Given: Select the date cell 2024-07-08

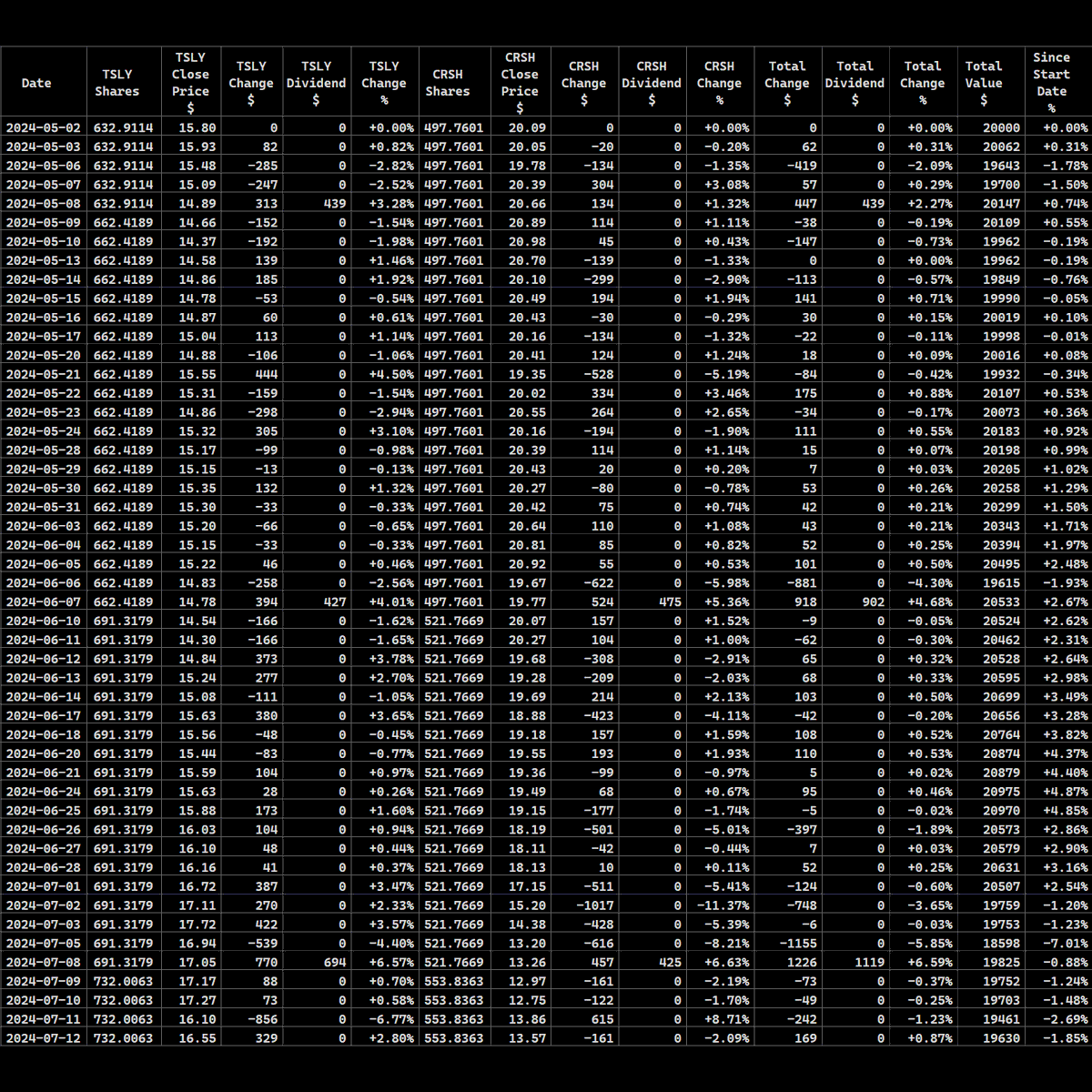Looking at the screenshot, I should point(44,963).
